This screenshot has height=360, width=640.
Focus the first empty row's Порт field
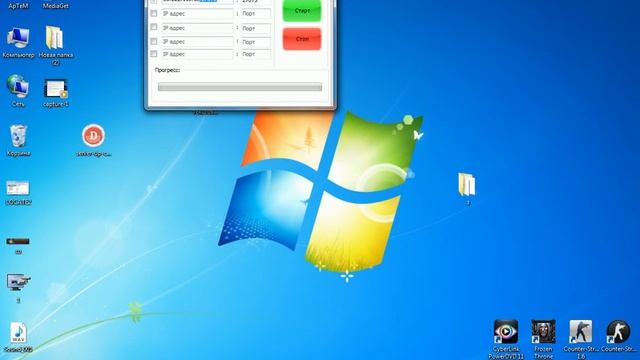(256, 14)
